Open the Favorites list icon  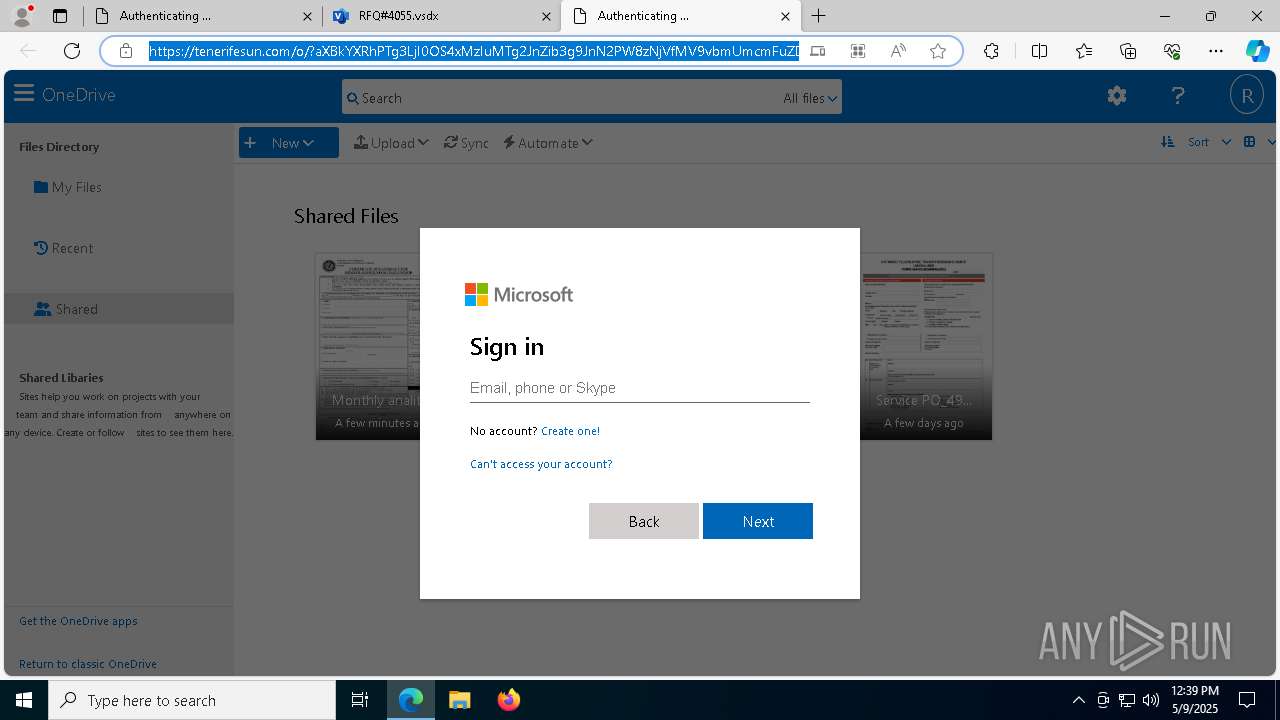pos(1084,51)
